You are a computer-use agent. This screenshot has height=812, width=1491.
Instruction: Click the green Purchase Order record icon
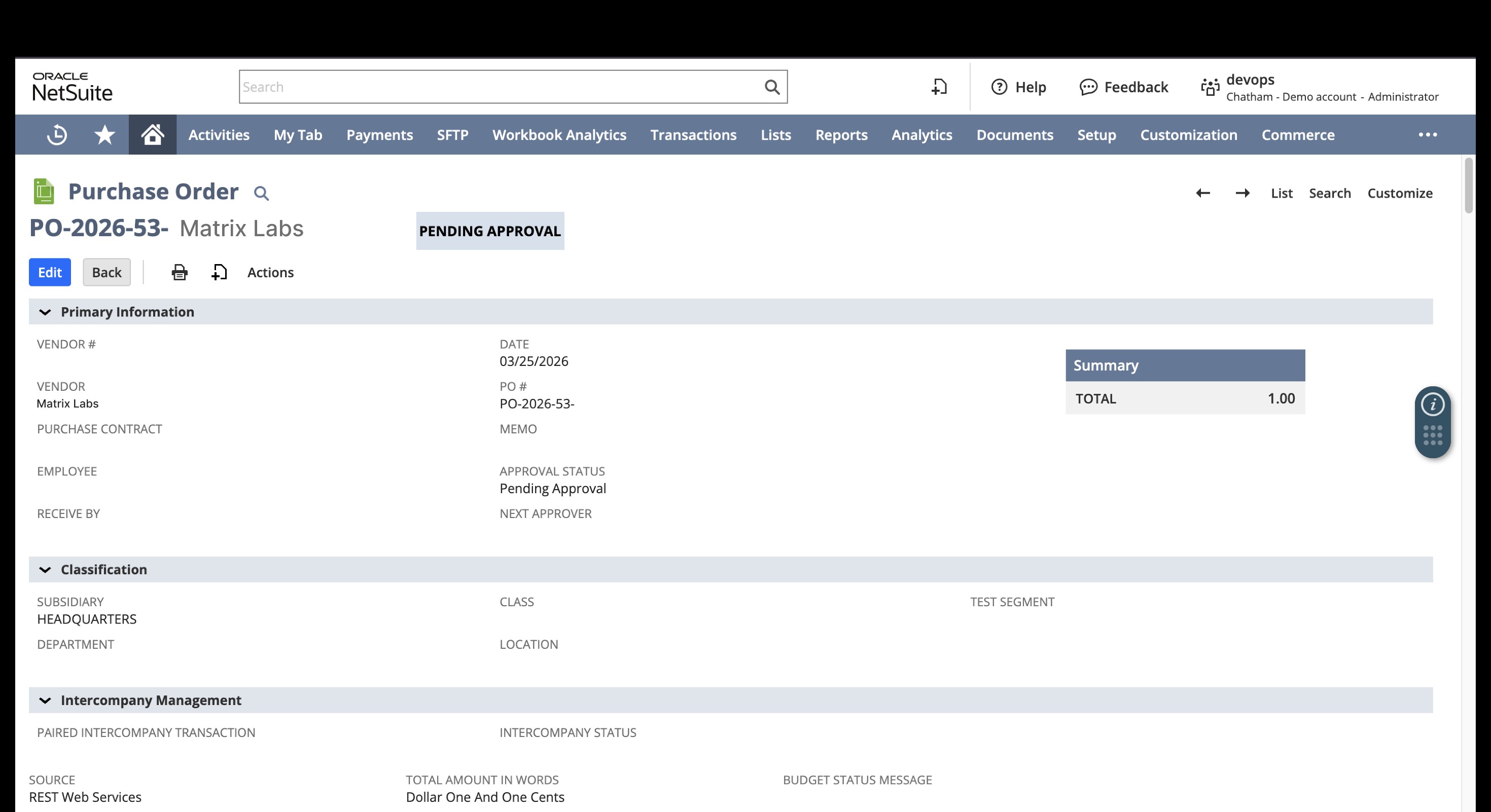[44, 192]
